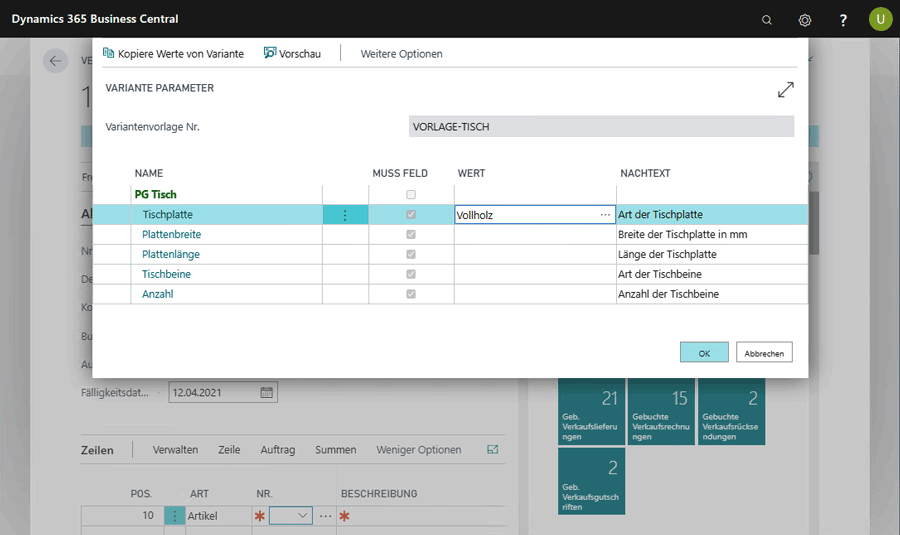Open Weitere Optionen menu
Image resolution: width=900 pixels, height=535 pixels.
coord(401,53)
